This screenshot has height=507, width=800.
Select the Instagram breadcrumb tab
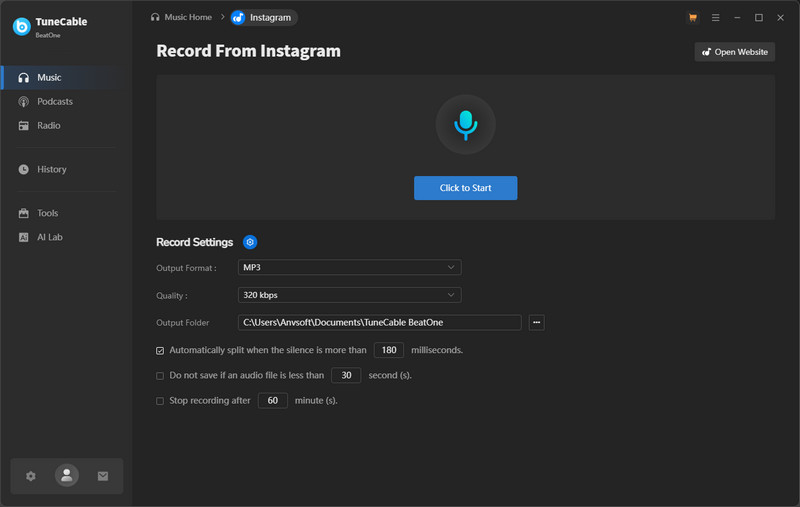pyautogui.click(x=264, y=18)
